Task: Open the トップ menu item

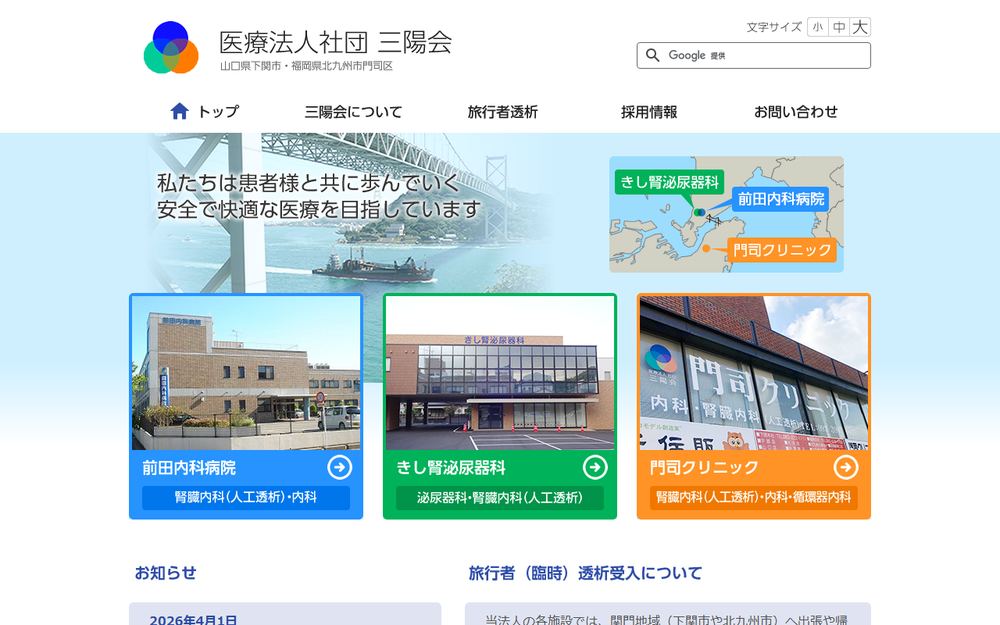Action: pos(205,112)
